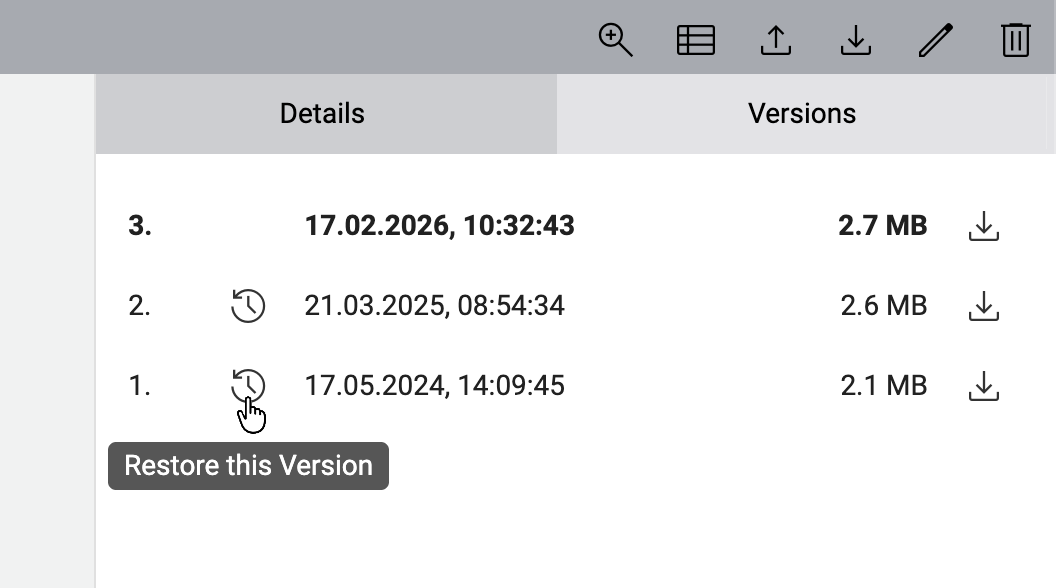Viewport: 1056px width, 588px height.
Task: Open the Versions tab
Action: click(802, 113)
